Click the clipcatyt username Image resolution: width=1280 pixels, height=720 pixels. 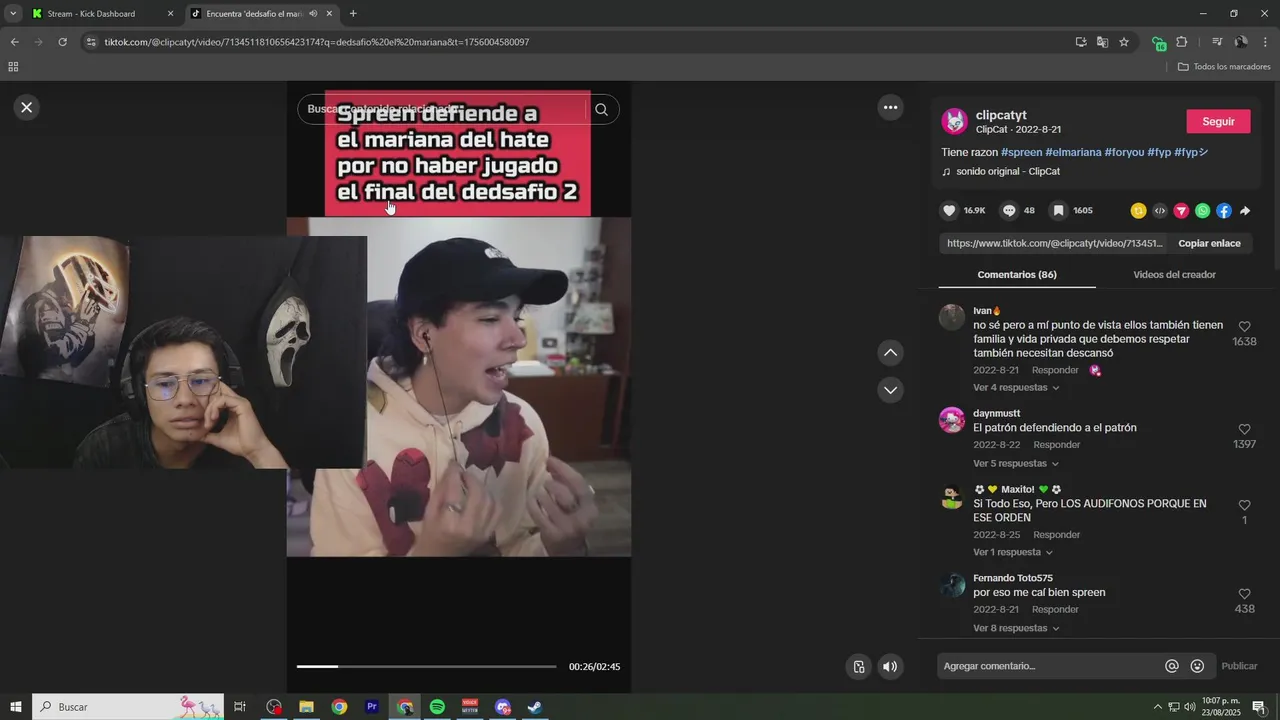coord(1001,115)
